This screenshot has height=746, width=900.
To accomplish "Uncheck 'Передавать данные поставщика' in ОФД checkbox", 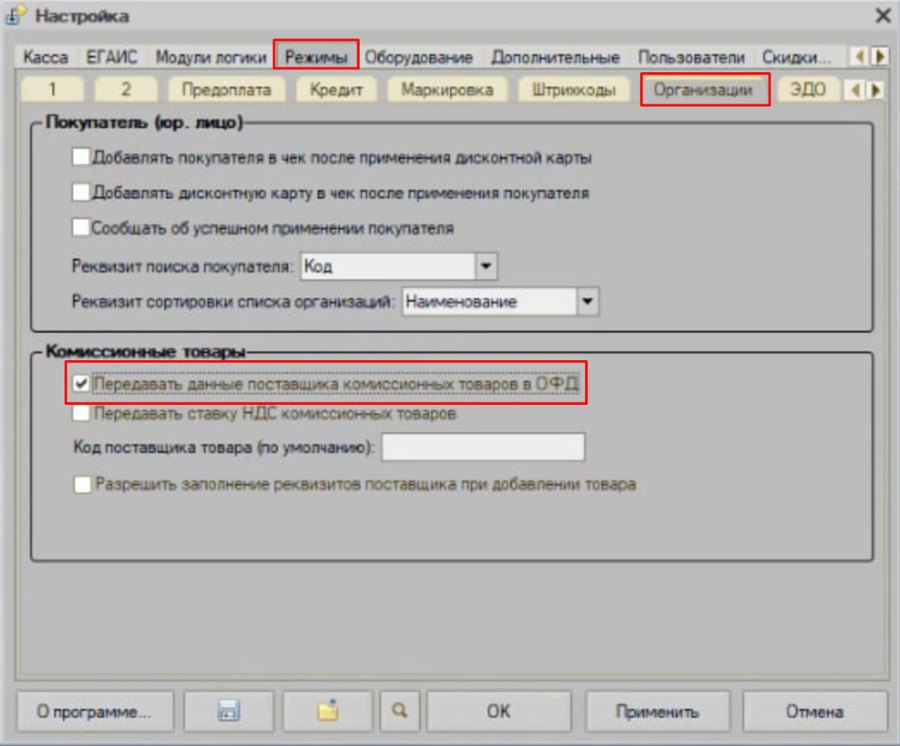I will [x=81, y=383].
